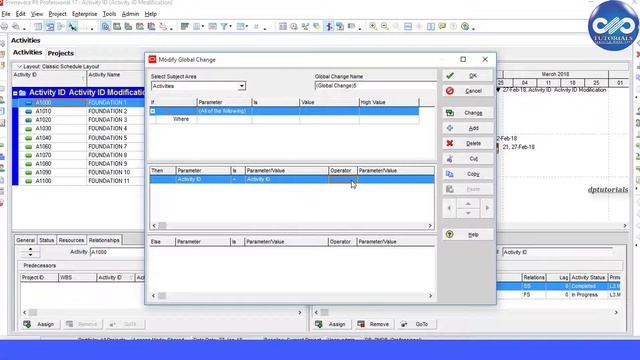This screenshot has width=640, height=360.
Task: Click the Zoom Out toolbar icon
Action: (x=384, y=27)
